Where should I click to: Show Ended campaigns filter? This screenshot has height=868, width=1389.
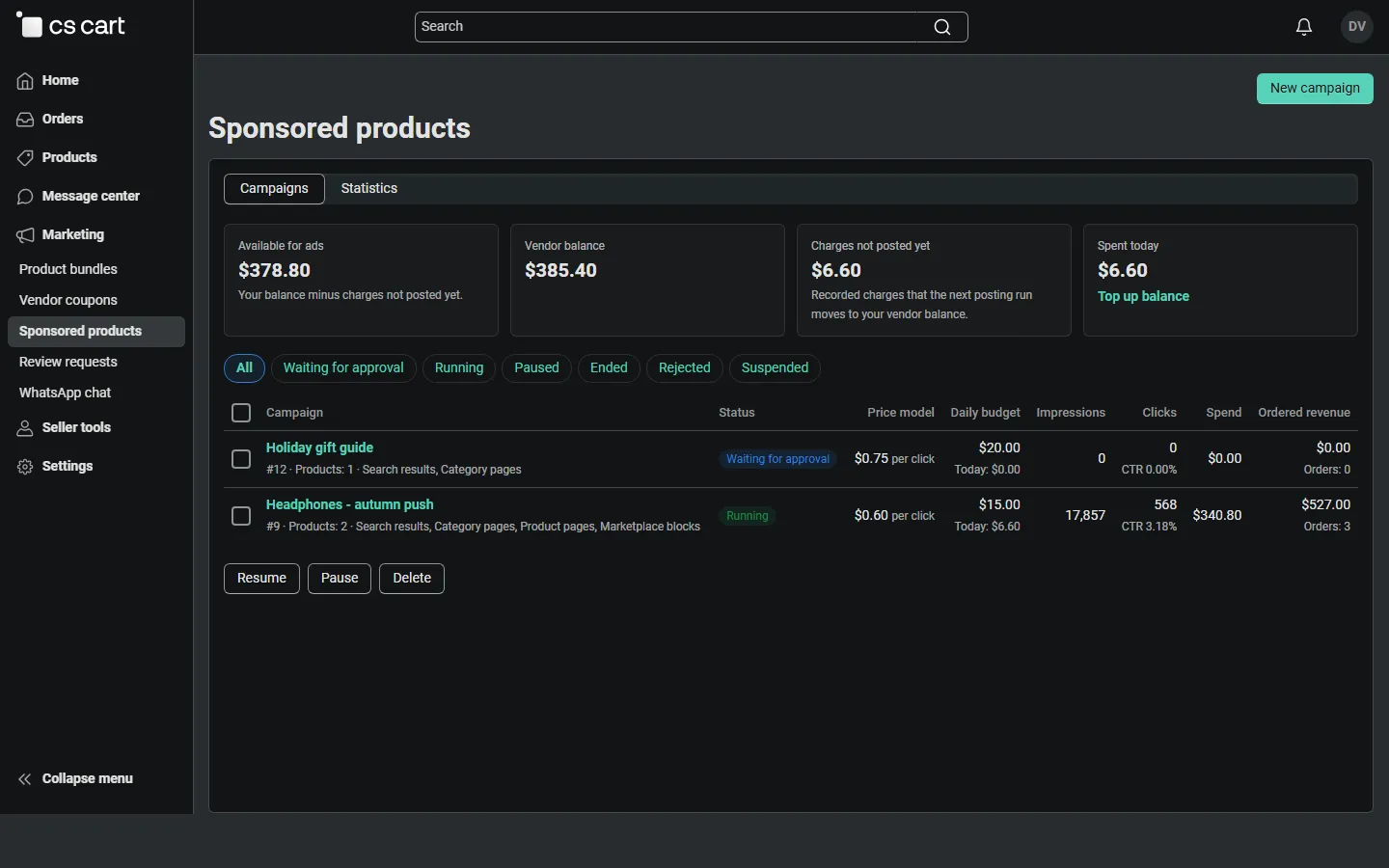pos(609,368)
